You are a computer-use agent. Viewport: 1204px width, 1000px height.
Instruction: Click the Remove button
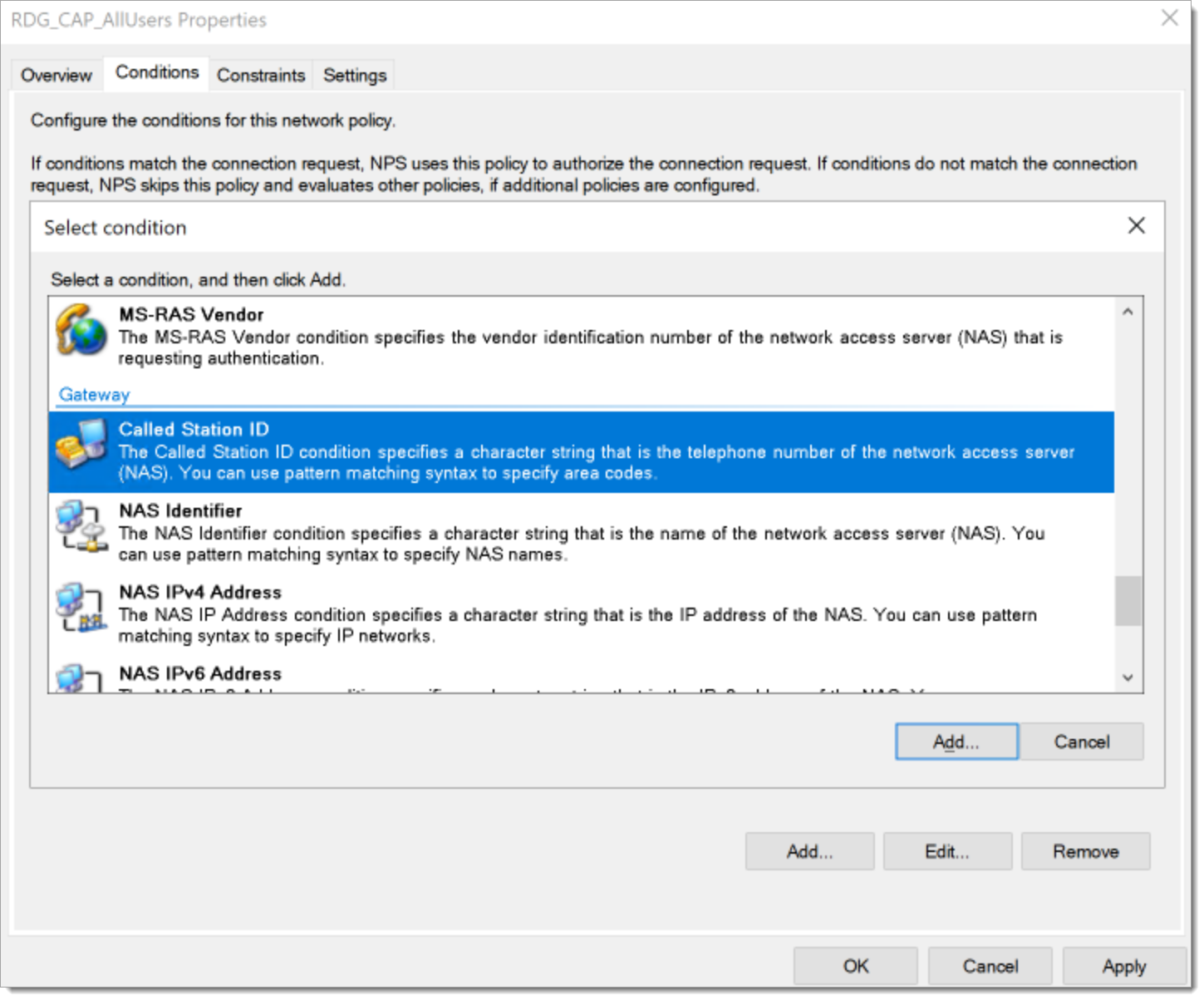point(1085,851)
